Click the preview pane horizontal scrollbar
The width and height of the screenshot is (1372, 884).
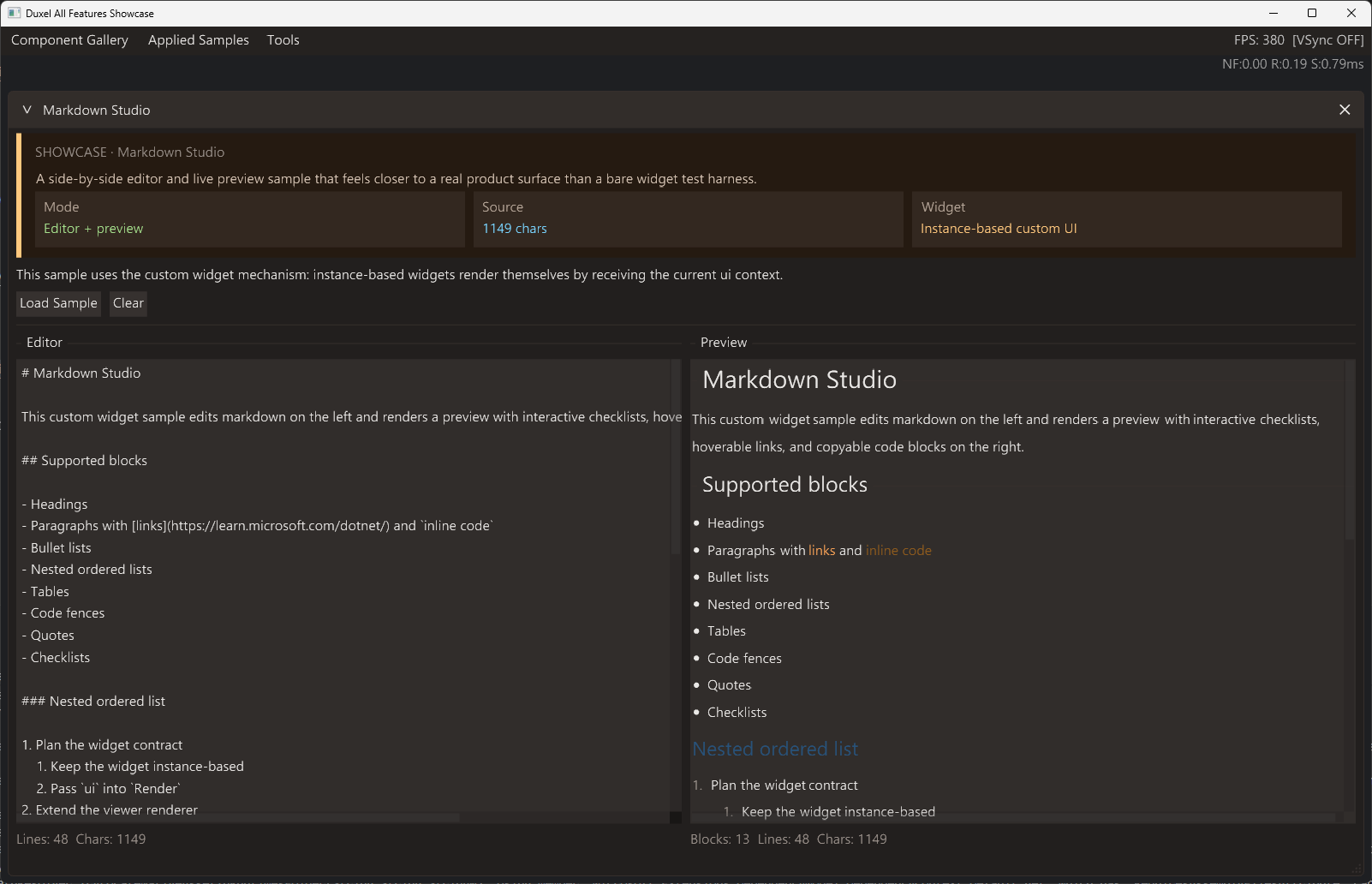click(1014, 818)
